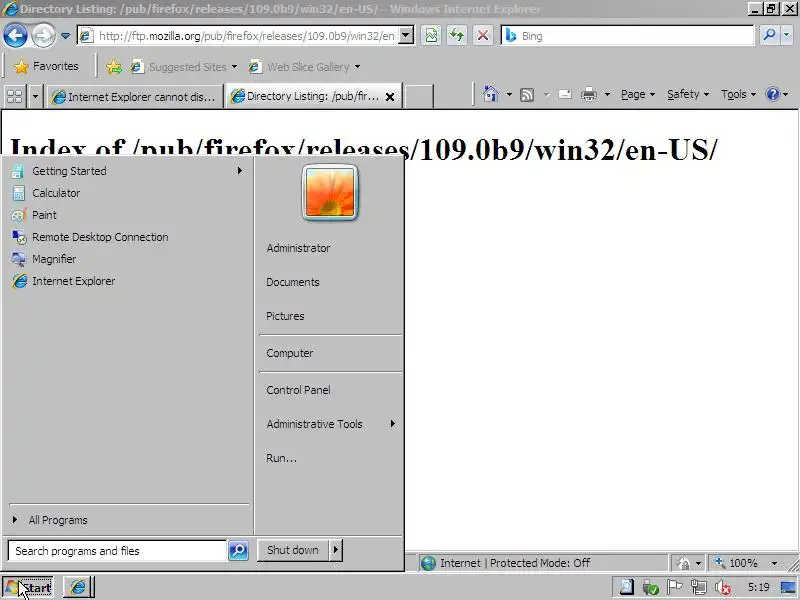The image size is (800, 600).
Task: Open shutdown options arrow next to Shut down
Action: coord(336,550)
